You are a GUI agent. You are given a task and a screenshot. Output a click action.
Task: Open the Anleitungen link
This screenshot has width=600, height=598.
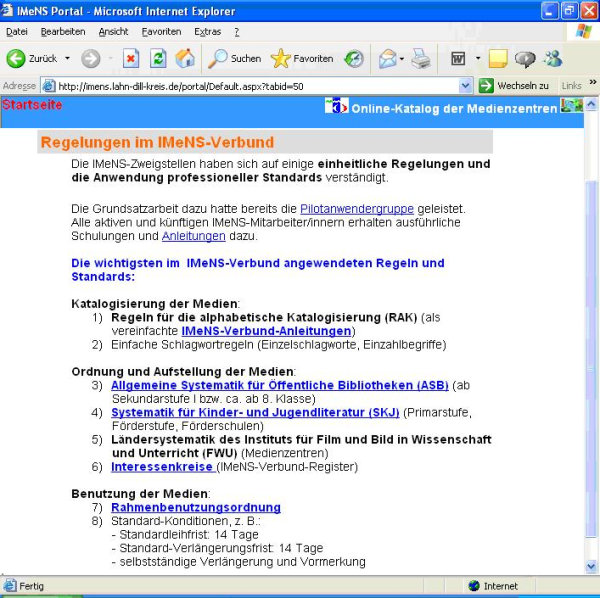[x=194, y=236]
